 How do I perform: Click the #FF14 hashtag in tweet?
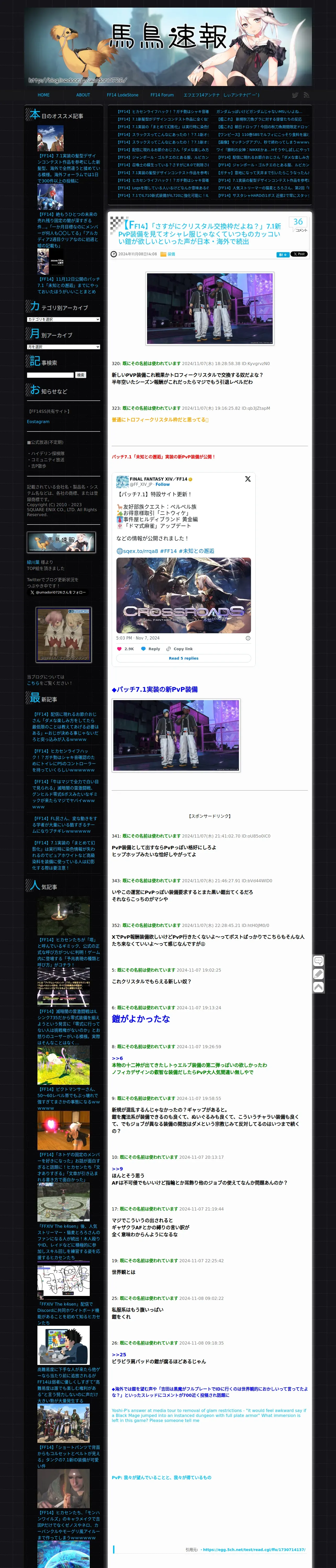[x=168, y=551]
